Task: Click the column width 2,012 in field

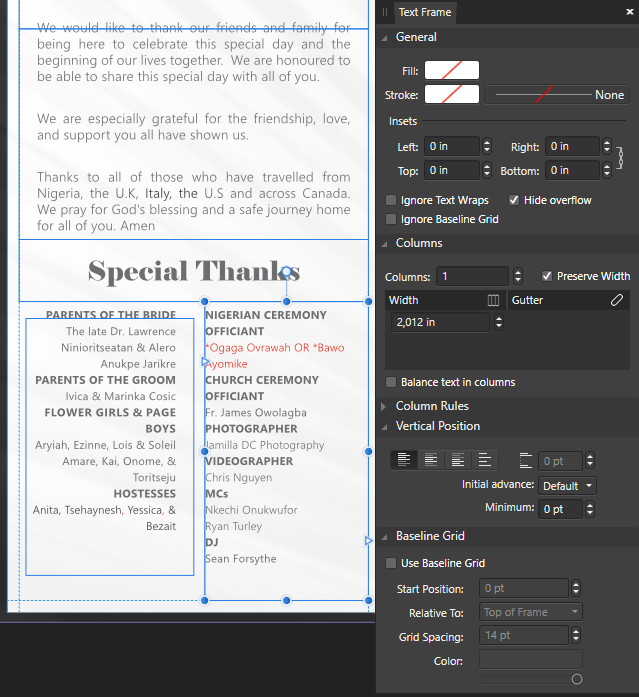Action: [x=440, y=322]
